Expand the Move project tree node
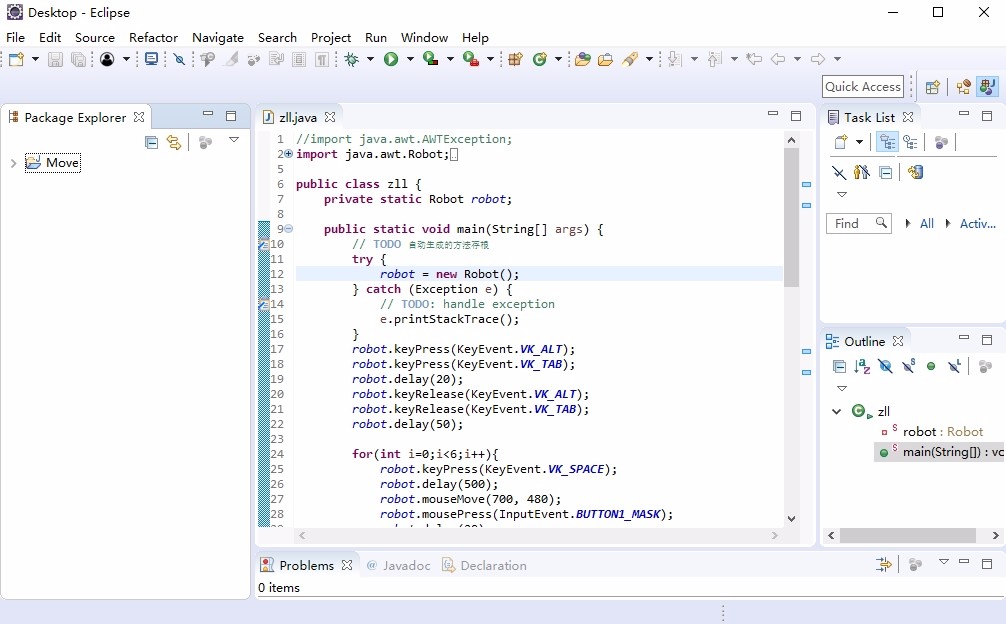The image size is (1006, 624). (13, 164)
